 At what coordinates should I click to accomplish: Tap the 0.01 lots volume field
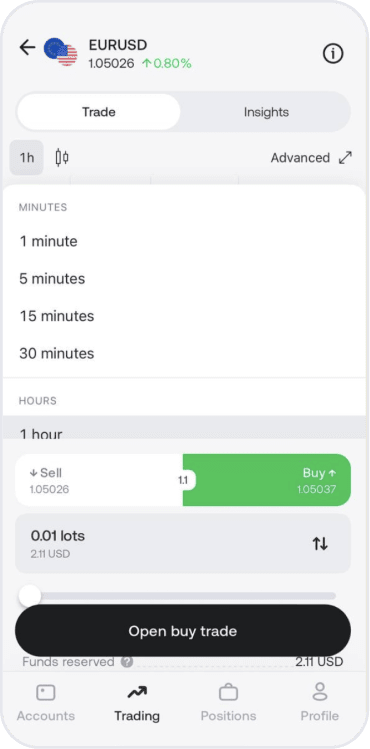tap(183, 544)
